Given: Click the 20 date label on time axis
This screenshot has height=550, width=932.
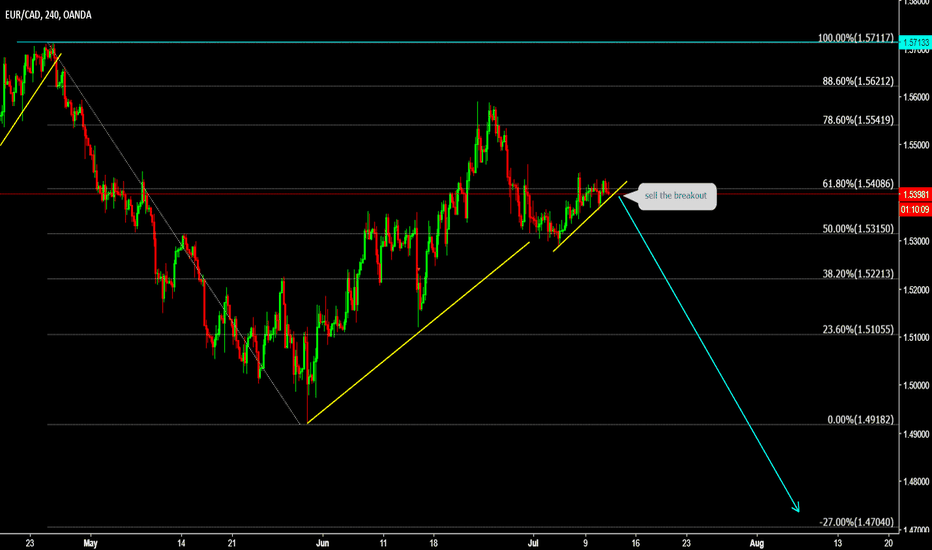Looking at the screenshot, I should [889, 543].
